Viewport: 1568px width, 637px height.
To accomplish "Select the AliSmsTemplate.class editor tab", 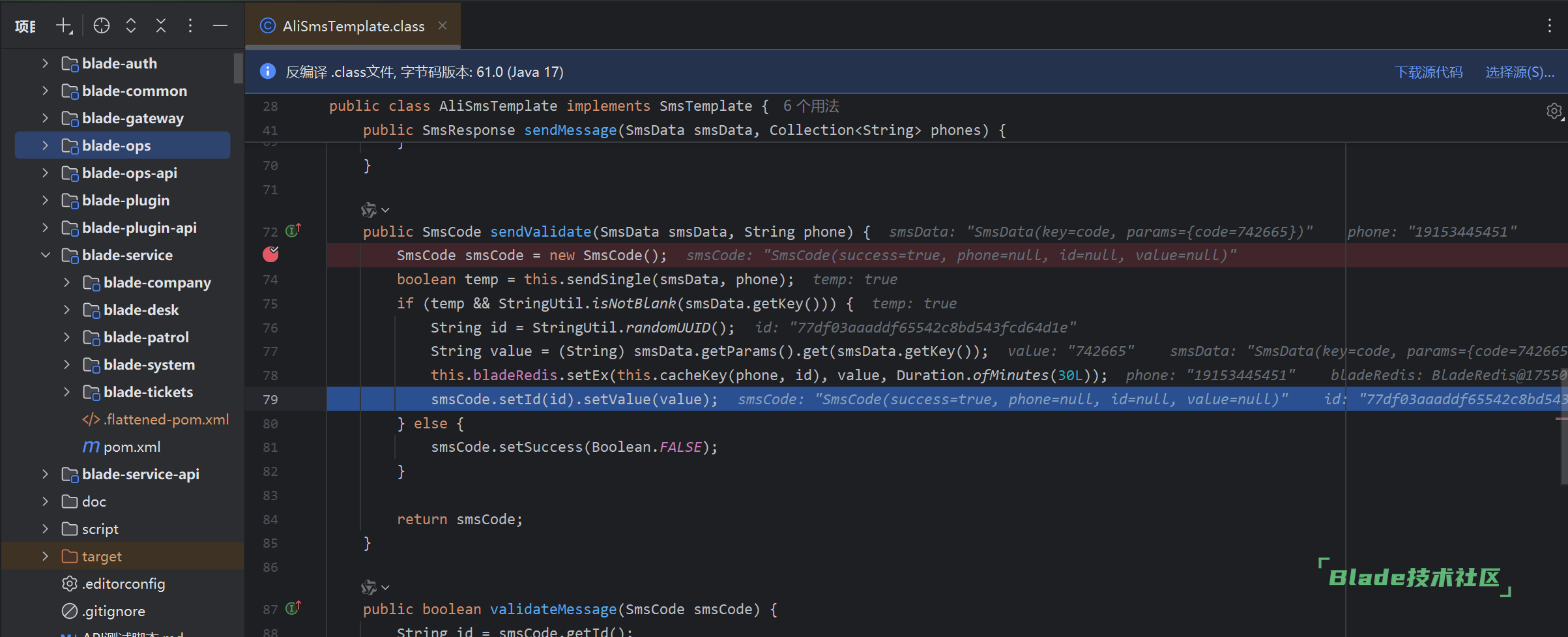I will click(x=353, y=26).
